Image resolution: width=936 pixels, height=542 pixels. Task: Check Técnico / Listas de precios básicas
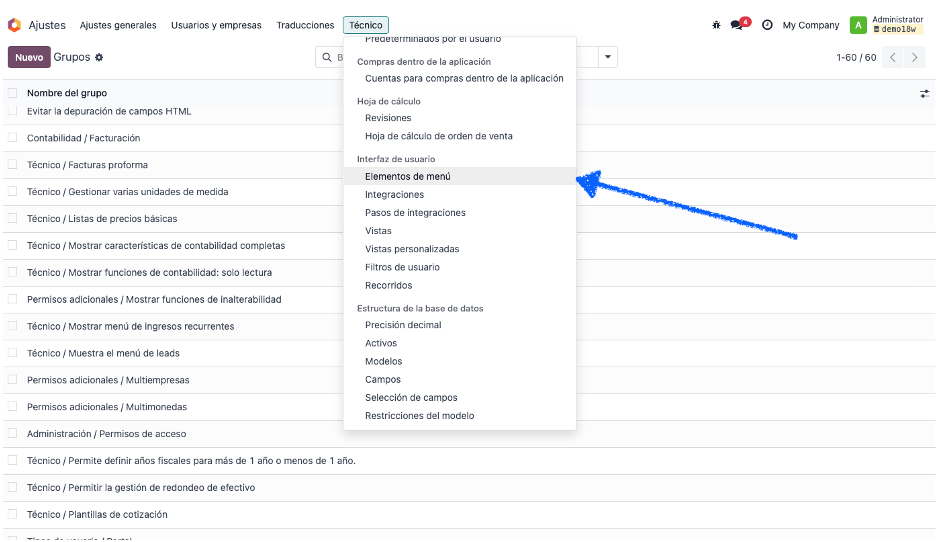(13, 218)
